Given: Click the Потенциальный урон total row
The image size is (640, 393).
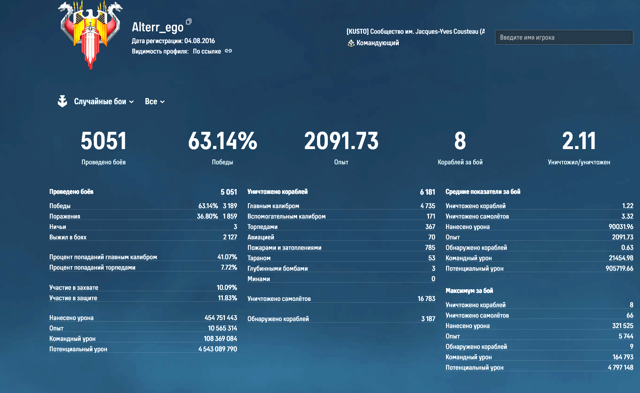Looking at the screenshot, I should pyautogui.click(x=143, y=349).
